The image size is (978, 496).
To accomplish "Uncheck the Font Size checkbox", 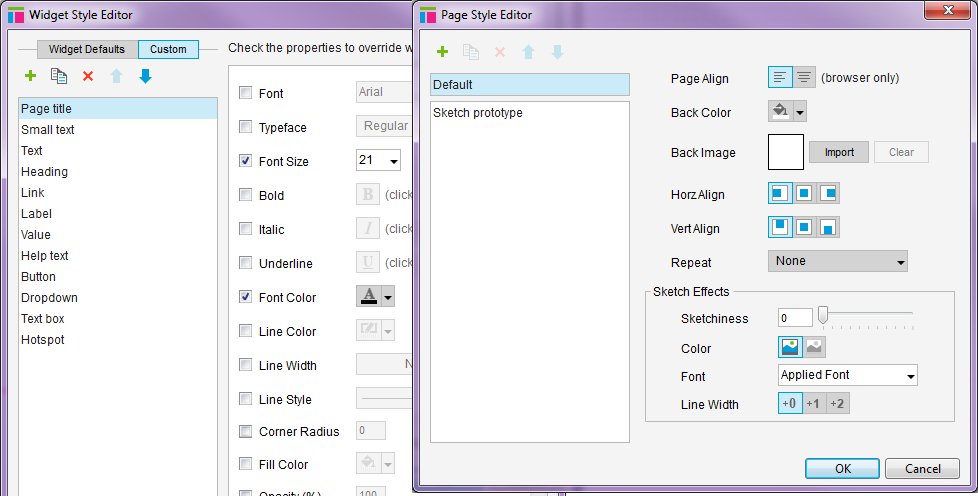I will click(246, 160).
